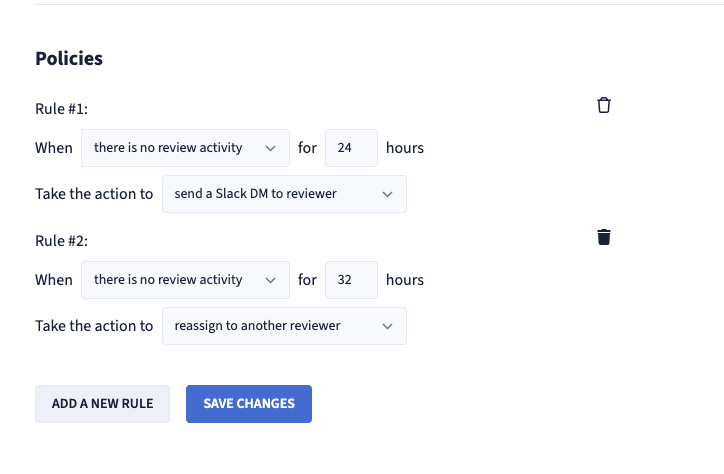Click the chevron beside 'send a Slack DM to reviewer'
Image resolution: width=724 pixels, height=474 pixels.
387,194
